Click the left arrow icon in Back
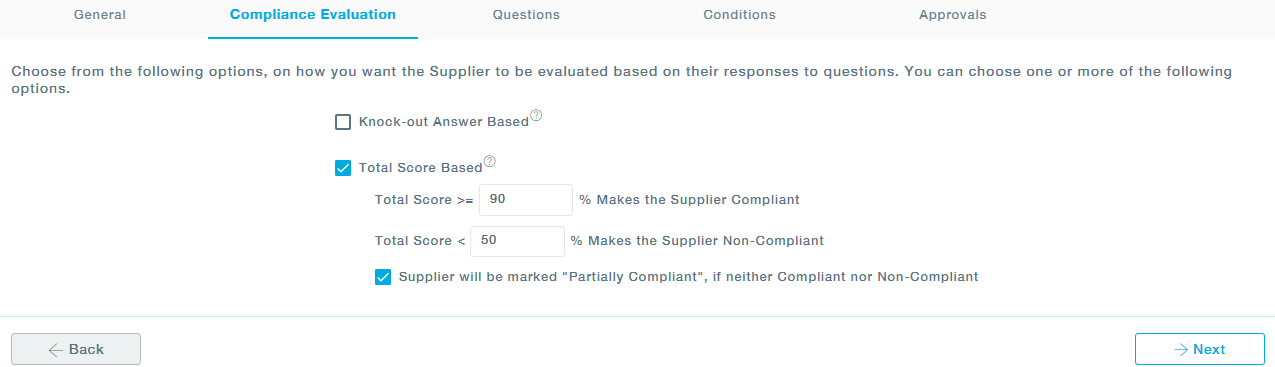The image size is (1275, 367). tap(56, 350)
